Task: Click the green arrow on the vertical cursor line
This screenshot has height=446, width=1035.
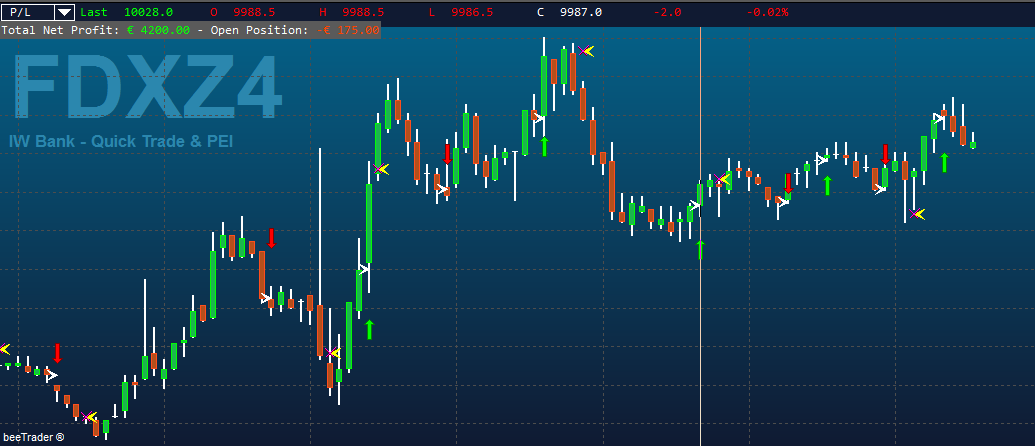Action: [700, 250]
